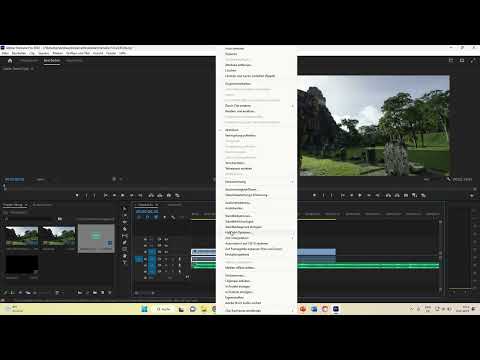Select the Track Select Forward tool

pyautogui.click(x=125, y=215)
